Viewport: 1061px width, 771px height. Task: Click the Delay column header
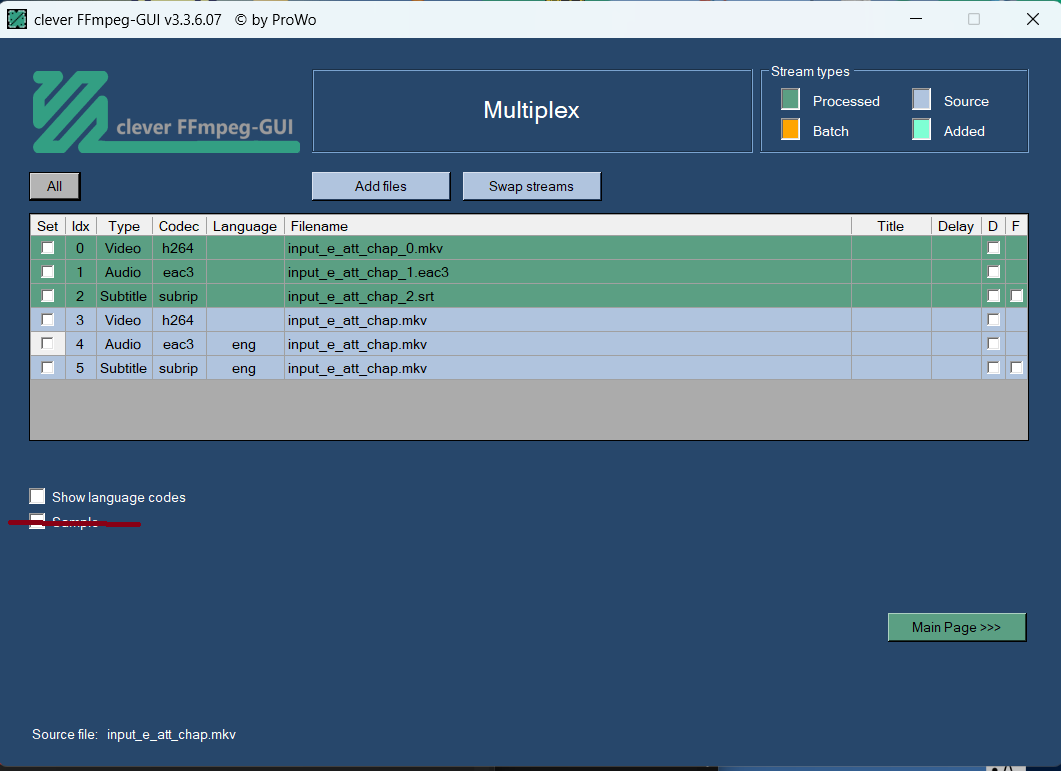956,225
